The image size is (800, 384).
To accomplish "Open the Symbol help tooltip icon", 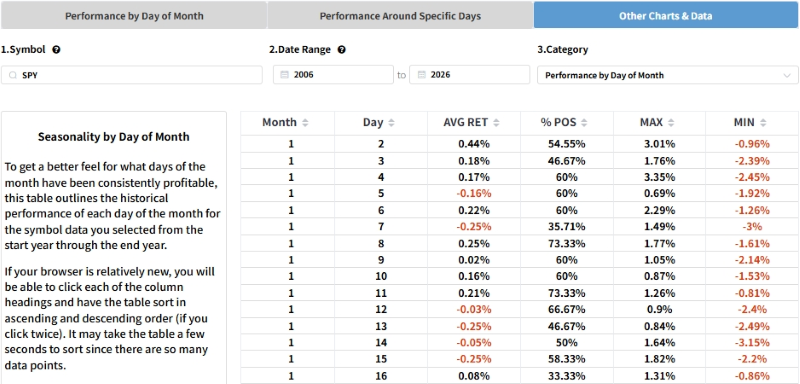I will [x=56, y=50].
